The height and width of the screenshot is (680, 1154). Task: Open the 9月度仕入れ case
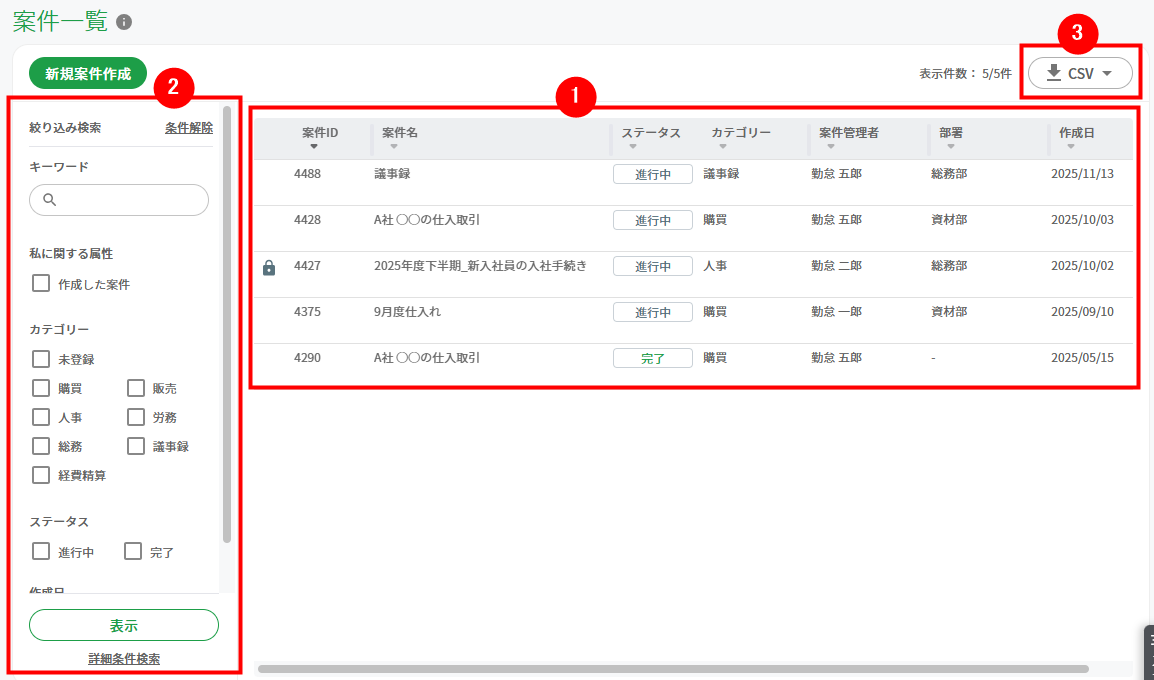click(x=408, y=311)
